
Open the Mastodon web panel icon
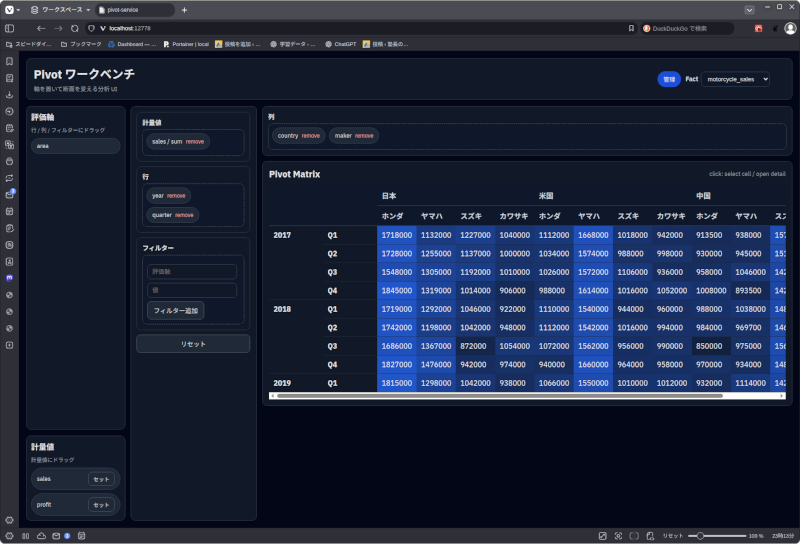point(9,277)
